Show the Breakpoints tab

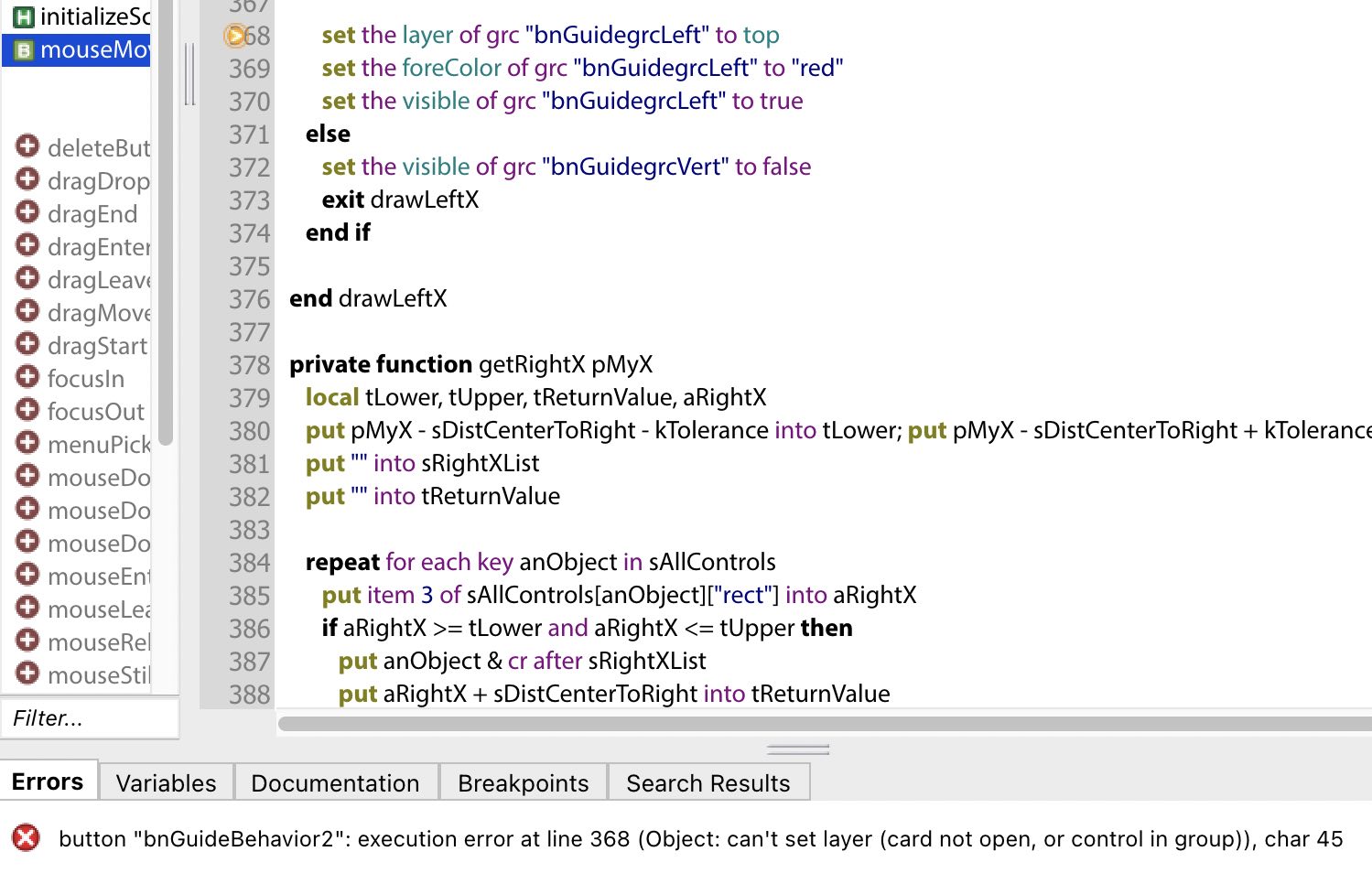523,783
